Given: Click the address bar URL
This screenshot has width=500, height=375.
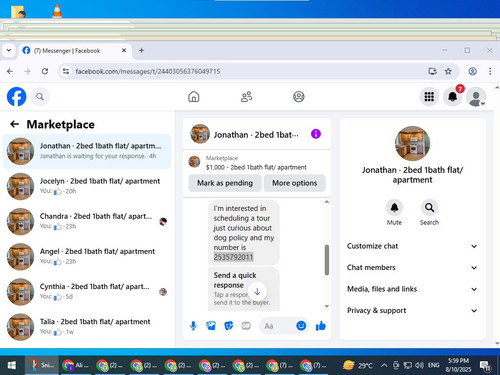Looking at the screenshot, I should click(x=148, y=71).
